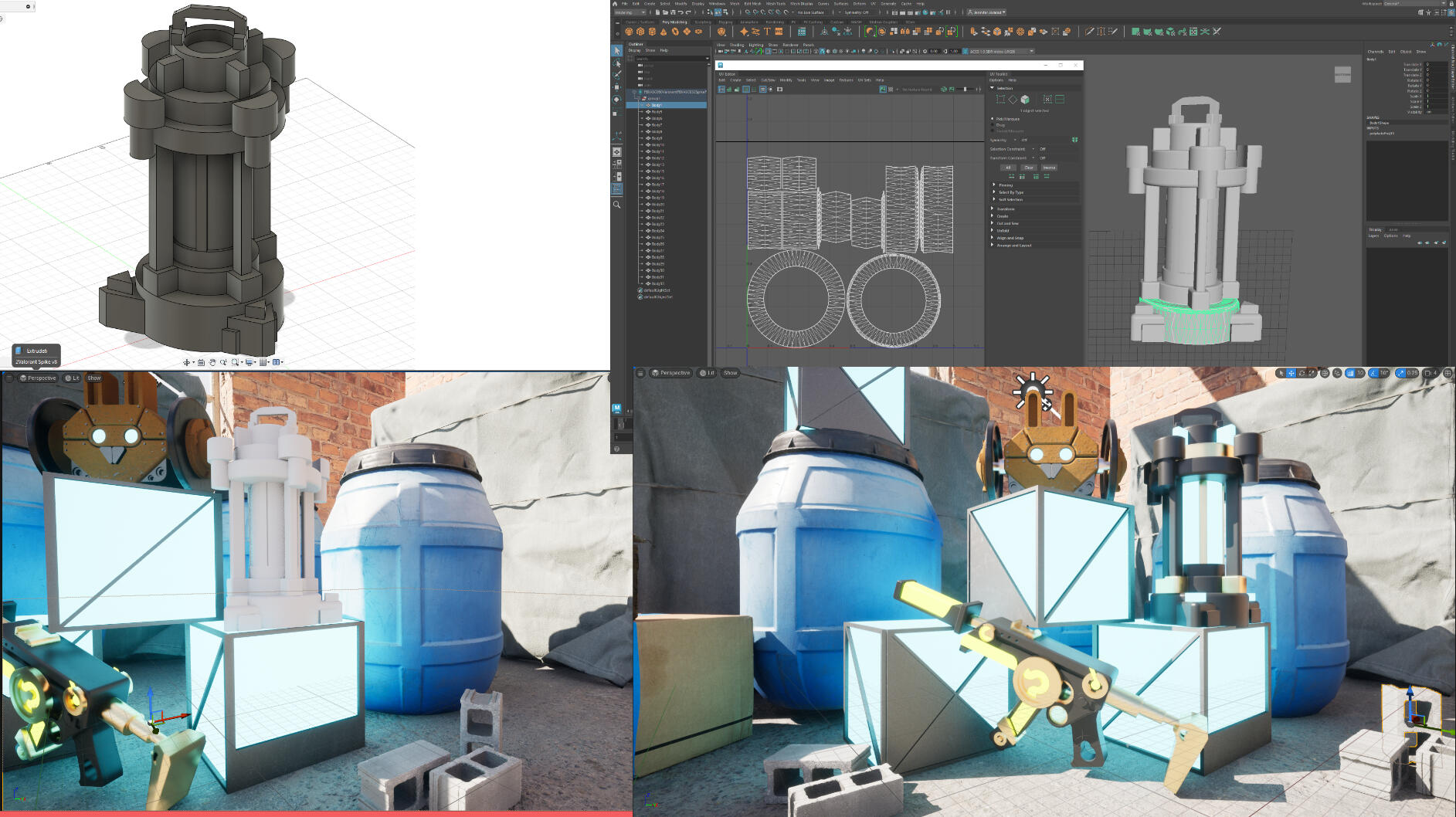Click the Type text 'T' shelf icon

click(767, 32)
